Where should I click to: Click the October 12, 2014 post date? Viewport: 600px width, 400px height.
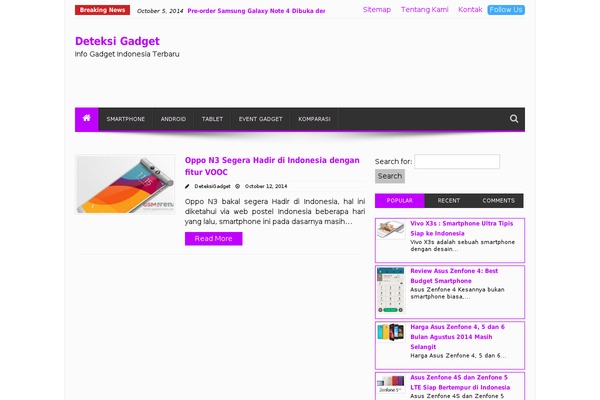coord(266,186)
